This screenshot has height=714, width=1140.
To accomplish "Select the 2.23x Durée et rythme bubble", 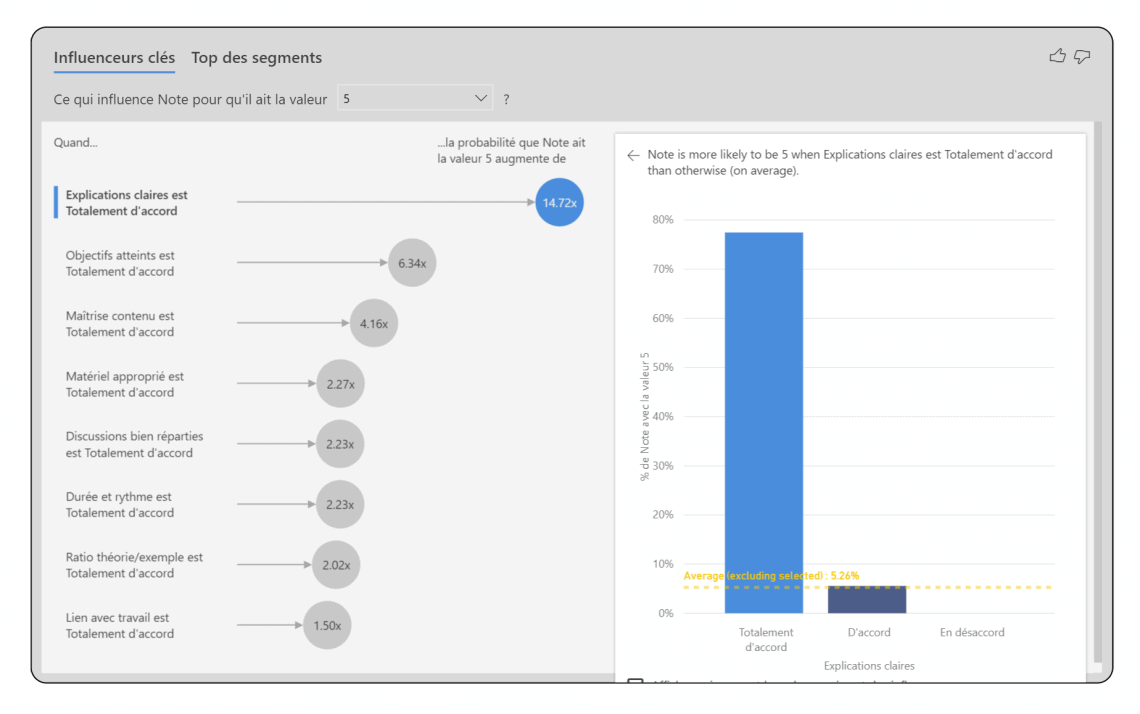I will [x=338, y=504].
